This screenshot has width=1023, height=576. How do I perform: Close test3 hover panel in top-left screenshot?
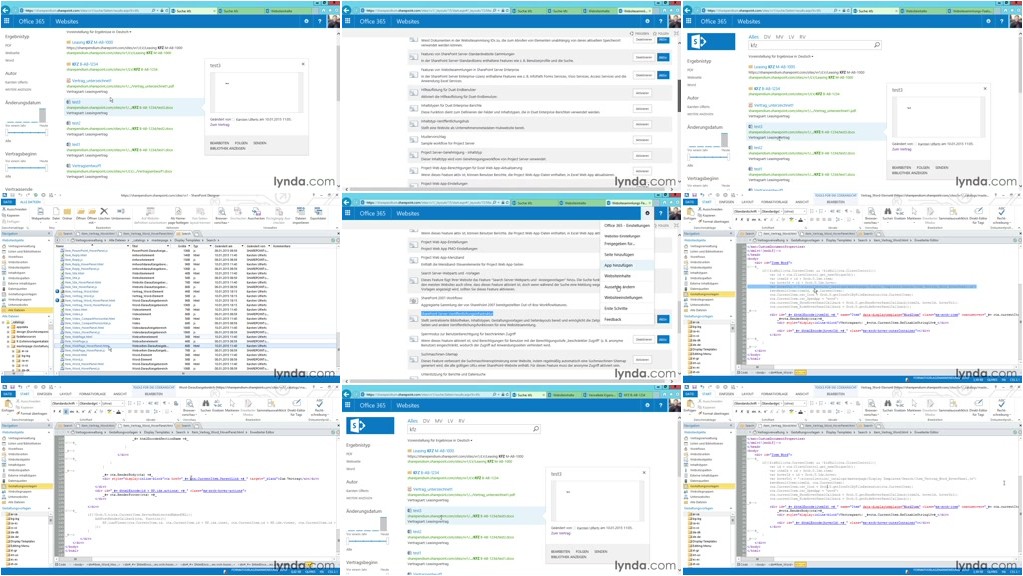(303, 64)
